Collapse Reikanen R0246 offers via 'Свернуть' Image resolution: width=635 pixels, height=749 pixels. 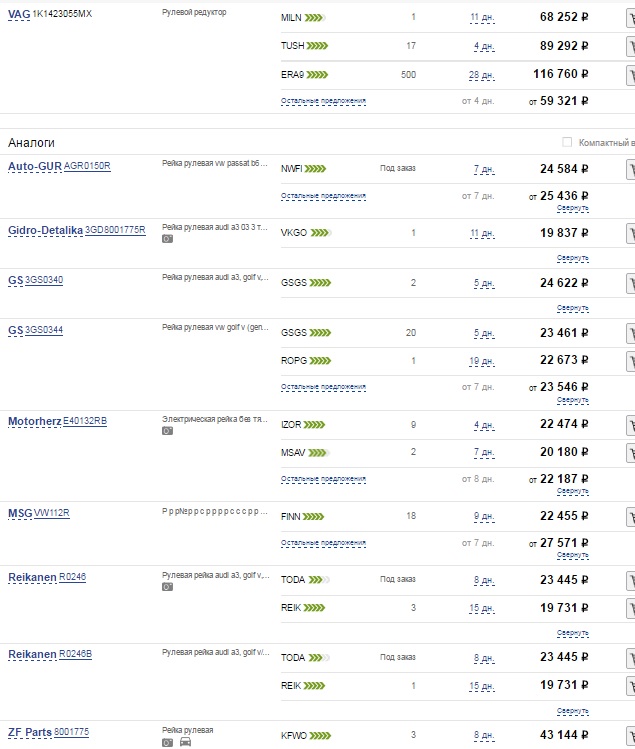(x=572, y=633)
